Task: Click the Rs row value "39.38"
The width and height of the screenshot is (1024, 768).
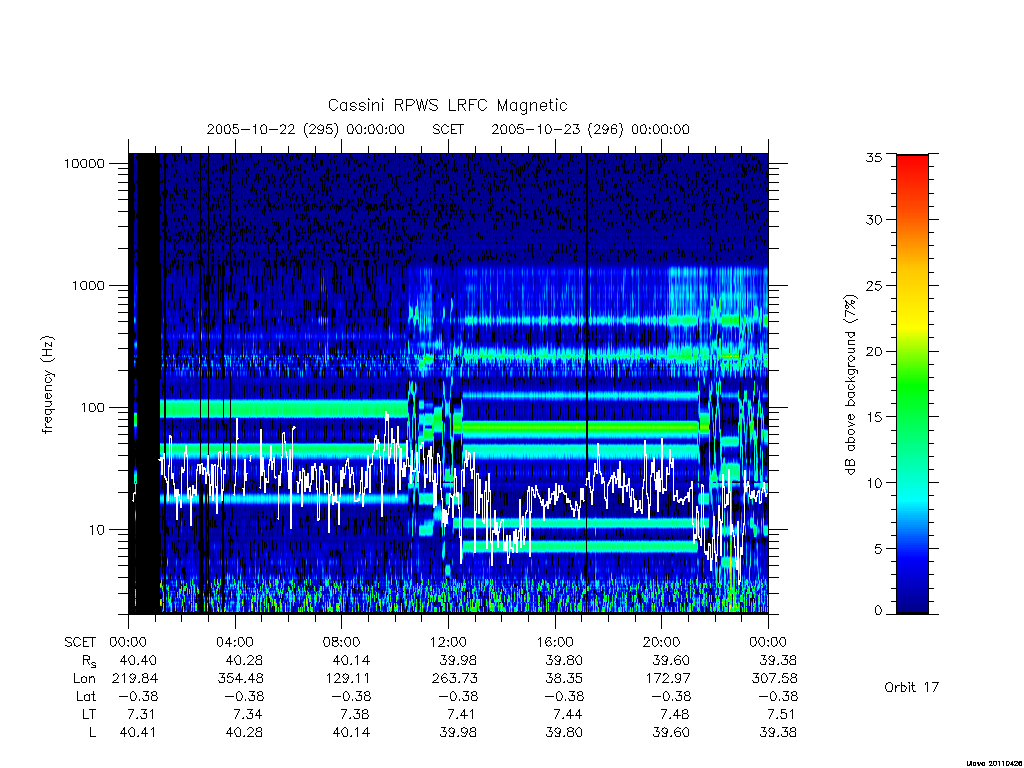Action: pos(778,660)
